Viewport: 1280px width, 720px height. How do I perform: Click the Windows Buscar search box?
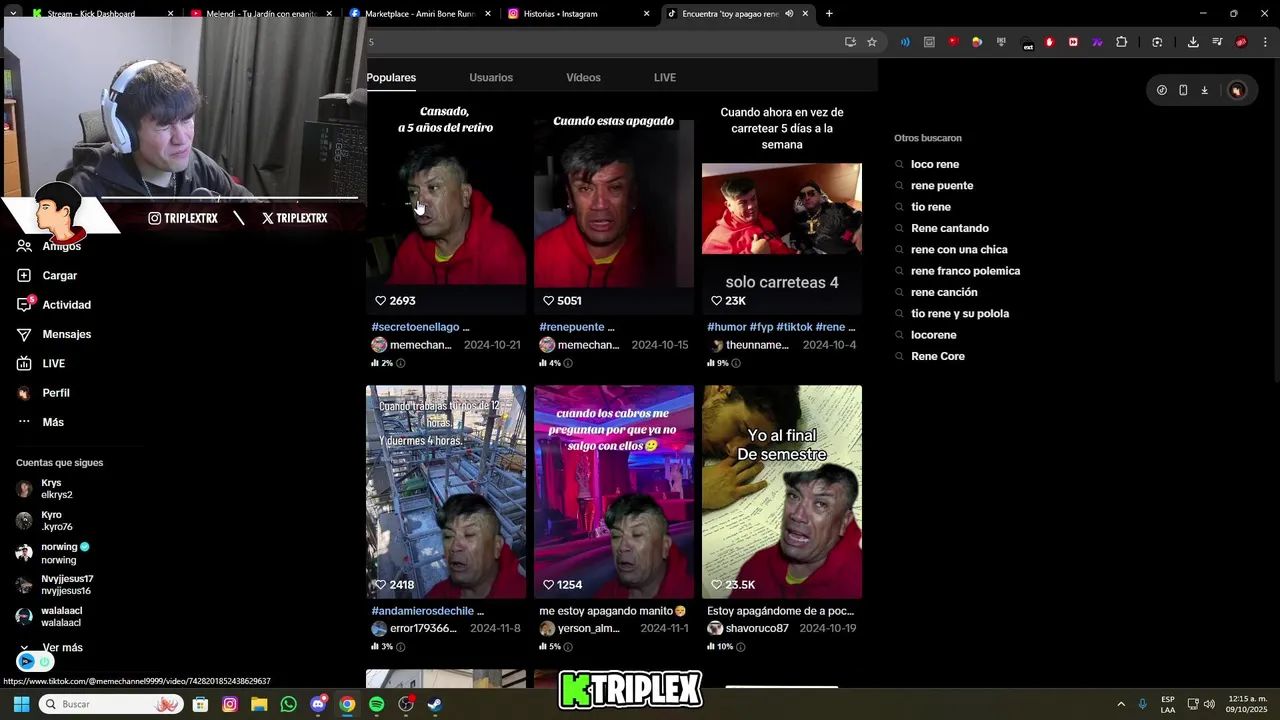(x=110, y=704)
